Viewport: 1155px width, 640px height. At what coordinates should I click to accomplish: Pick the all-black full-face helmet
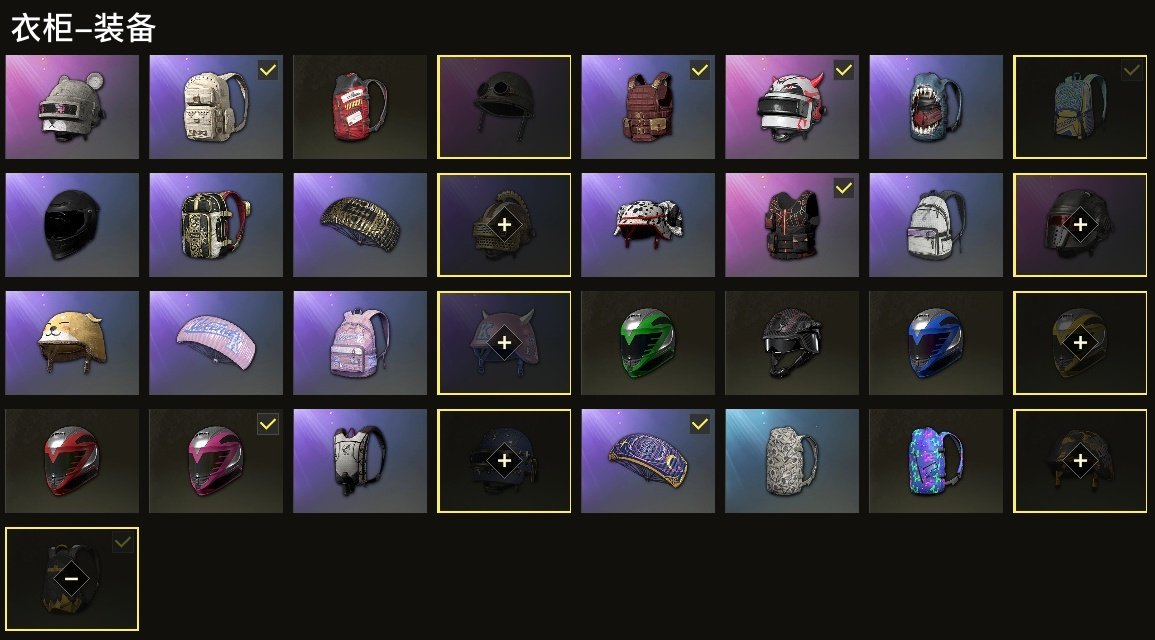click(x=71, y=225)
